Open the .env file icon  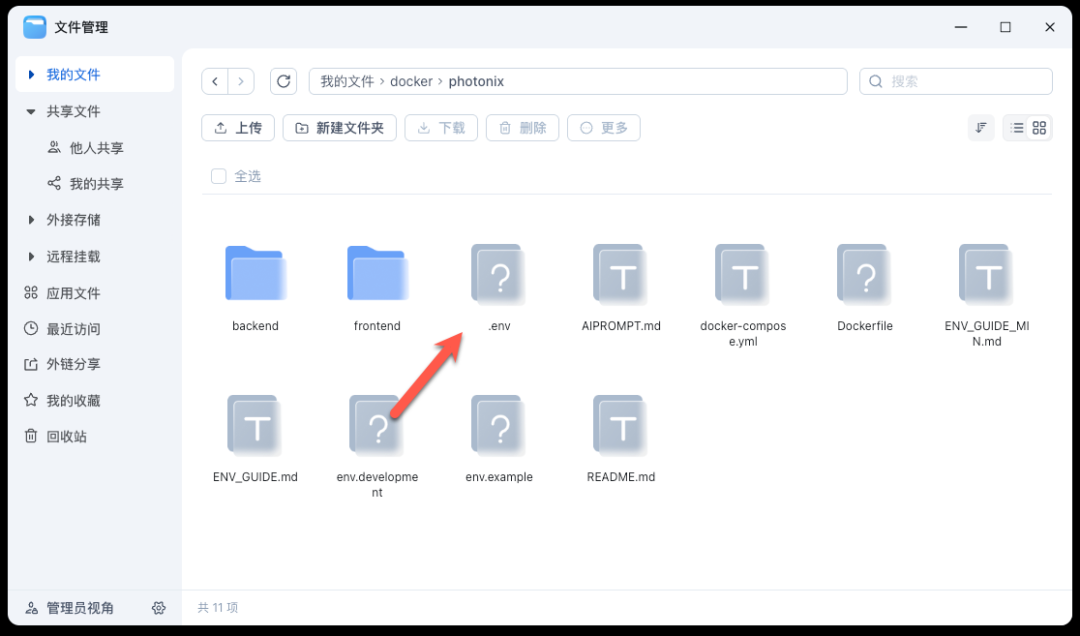click(x=500, y=275)
